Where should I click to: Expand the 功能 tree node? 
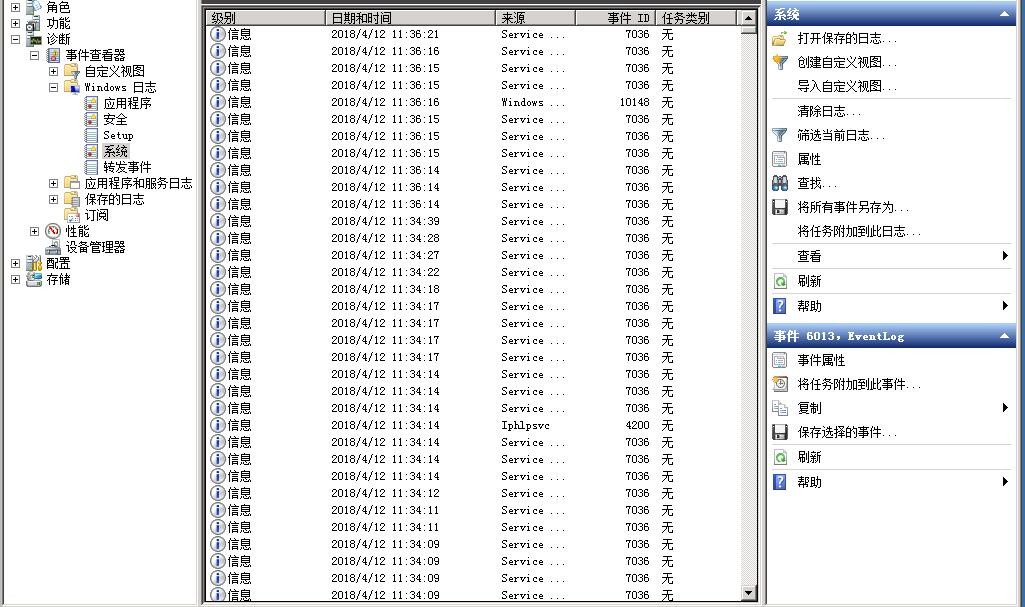pyautogui.click(x=15, y=24)
